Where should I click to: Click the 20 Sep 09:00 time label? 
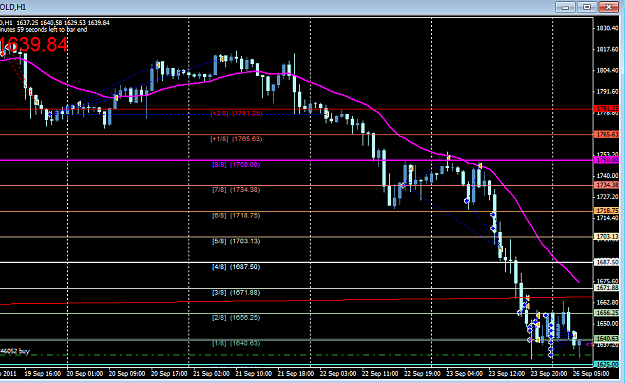click(x=127, y=374)
